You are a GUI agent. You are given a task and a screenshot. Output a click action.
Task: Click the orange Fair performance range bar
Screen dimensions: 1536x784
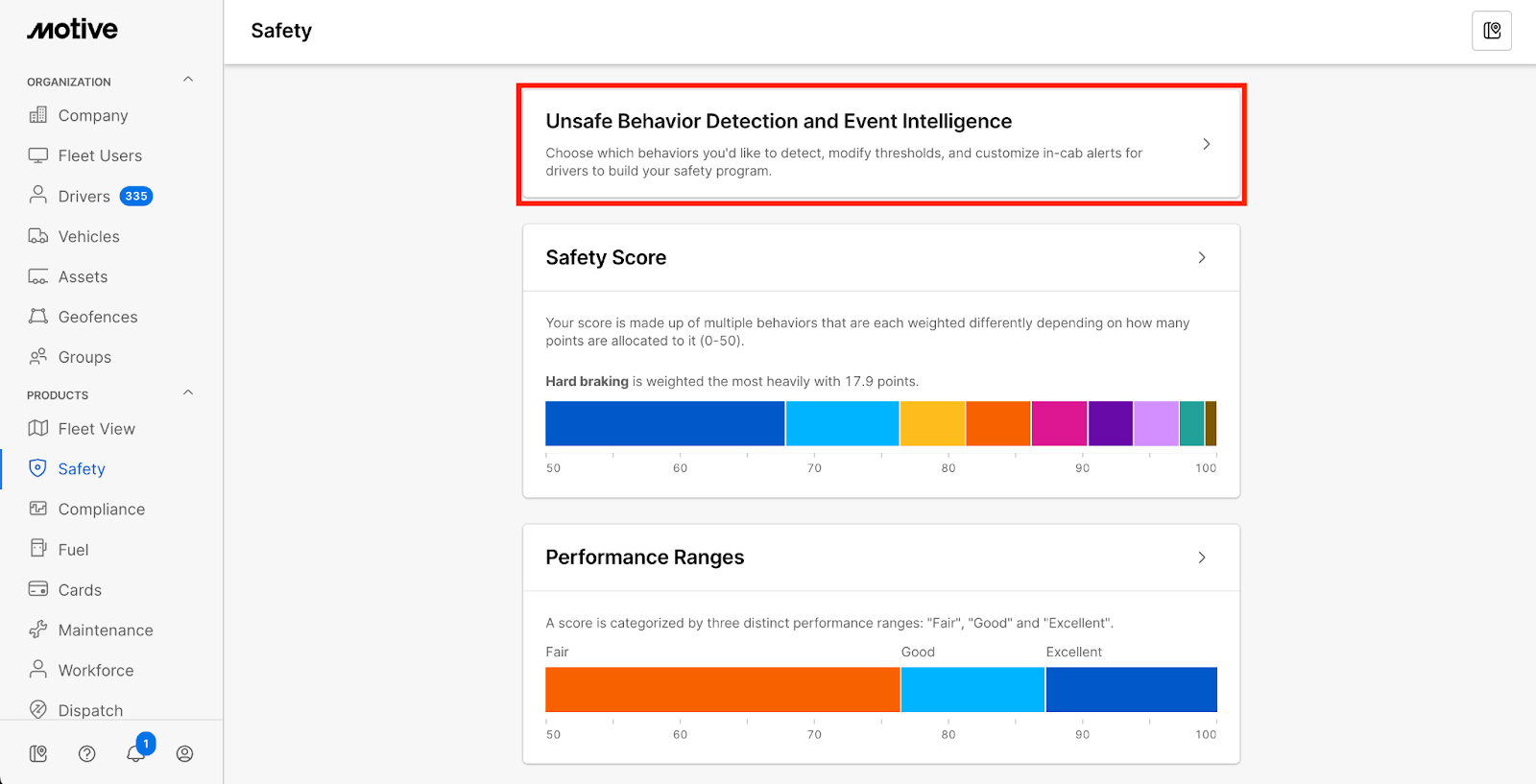click(x=722, y=690)
